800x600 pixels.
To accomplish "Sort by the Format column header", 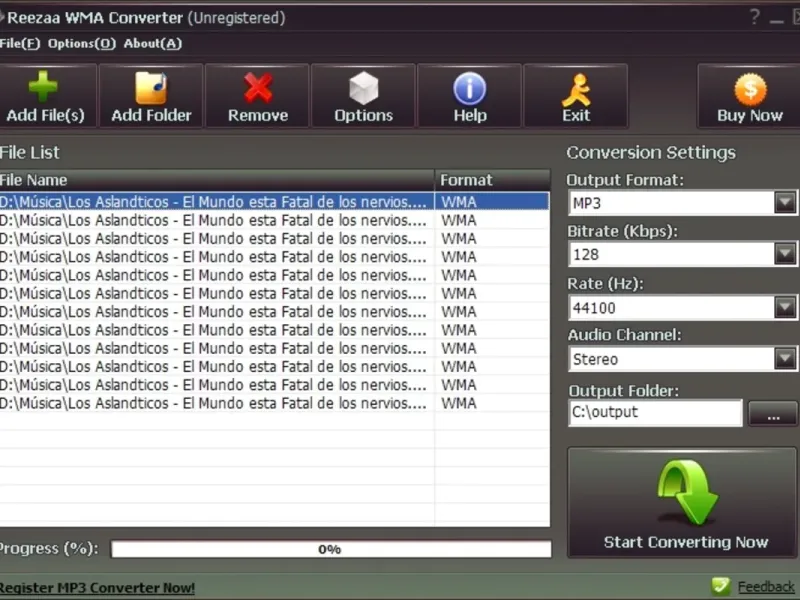I will point(492,180).
